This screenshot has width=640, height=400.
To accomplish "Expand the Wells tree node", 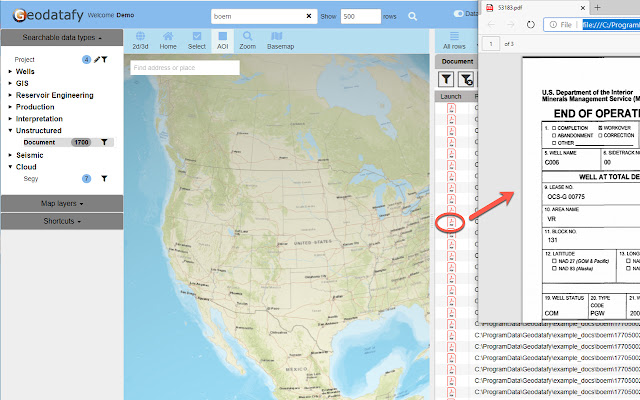I will point(10,71).
